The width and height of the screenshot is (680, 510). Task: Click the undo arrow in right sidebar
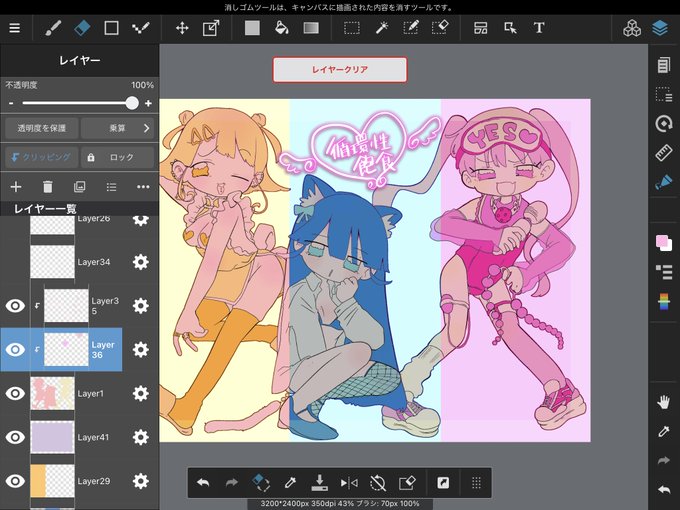[x=664, y=490]
